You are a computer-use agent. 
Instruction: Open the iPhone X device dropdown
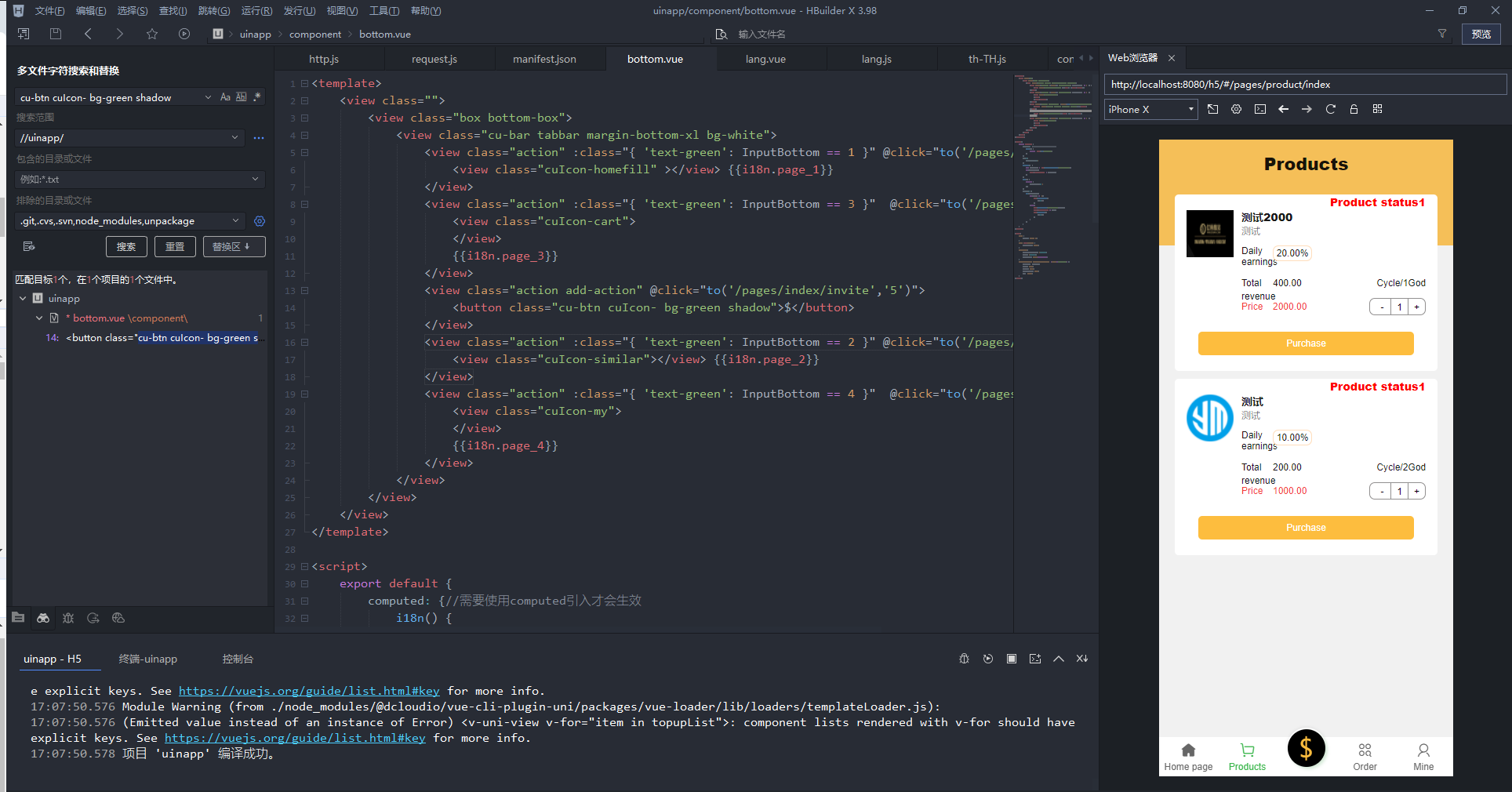coord(1151,109)
